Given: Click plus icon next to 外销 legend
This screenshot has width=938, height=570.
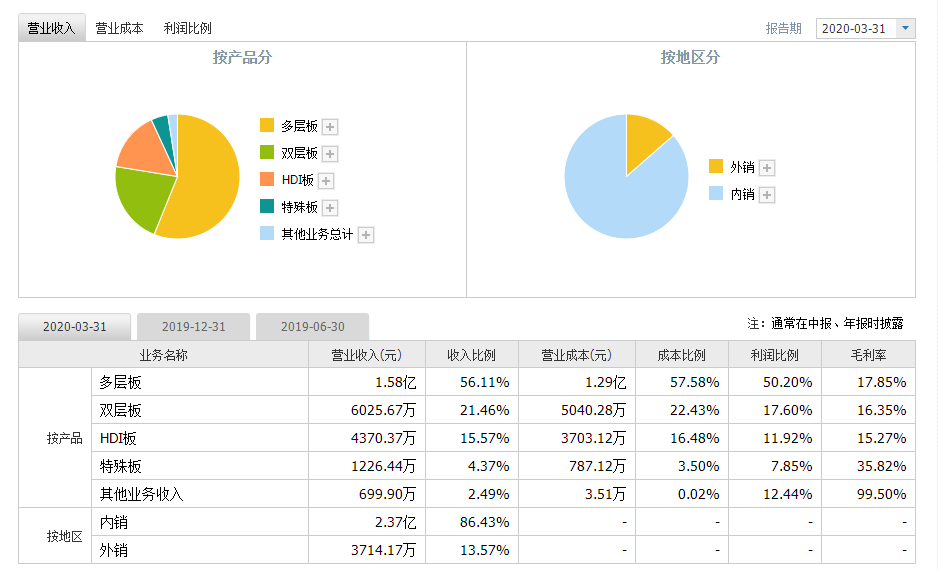Looking at the screenshot, I should pyautogui.click(x=767, y=168).
